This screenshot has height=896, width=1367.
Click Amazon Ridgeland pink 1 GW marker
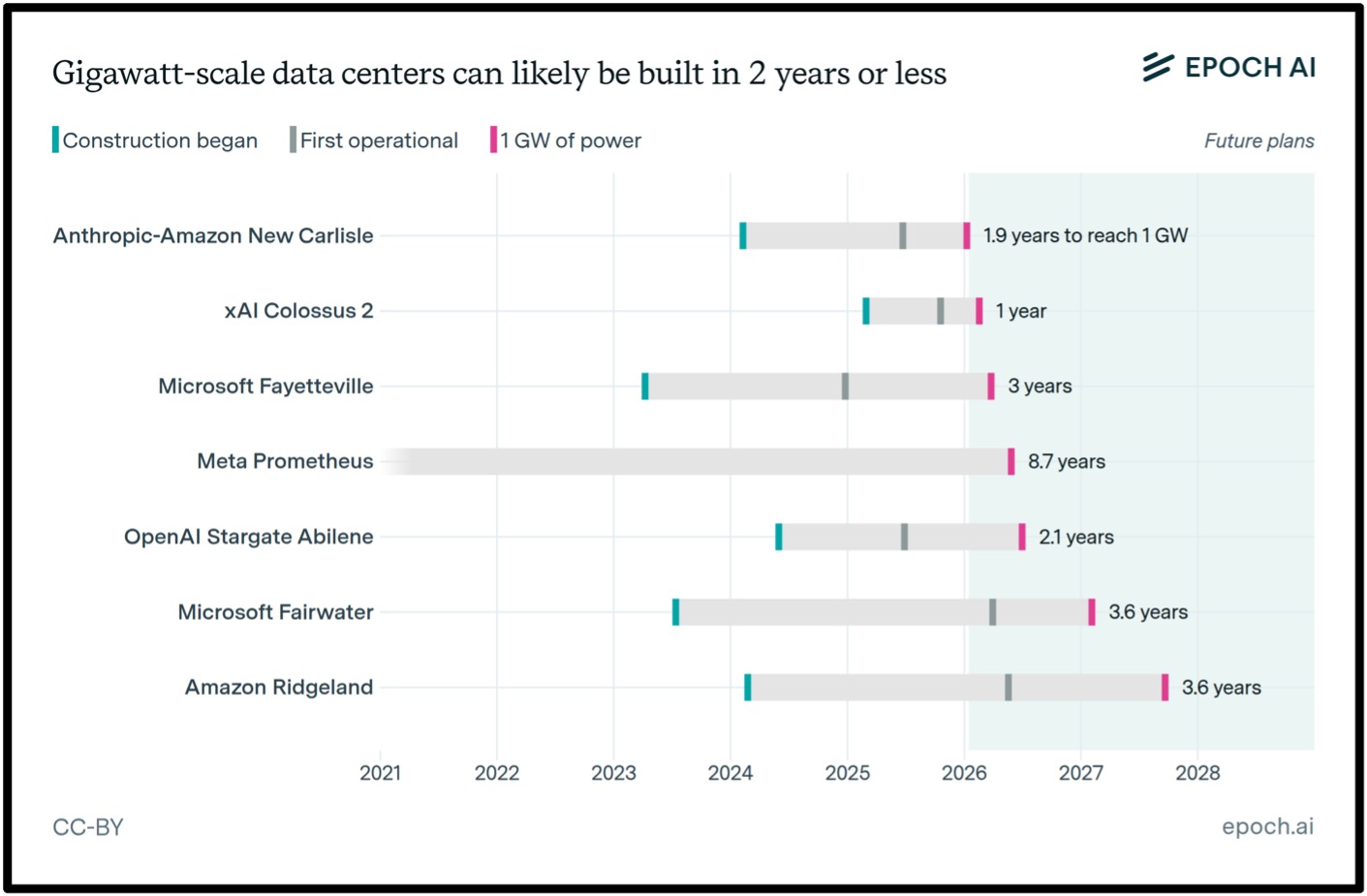click(x=1165, y=688)
